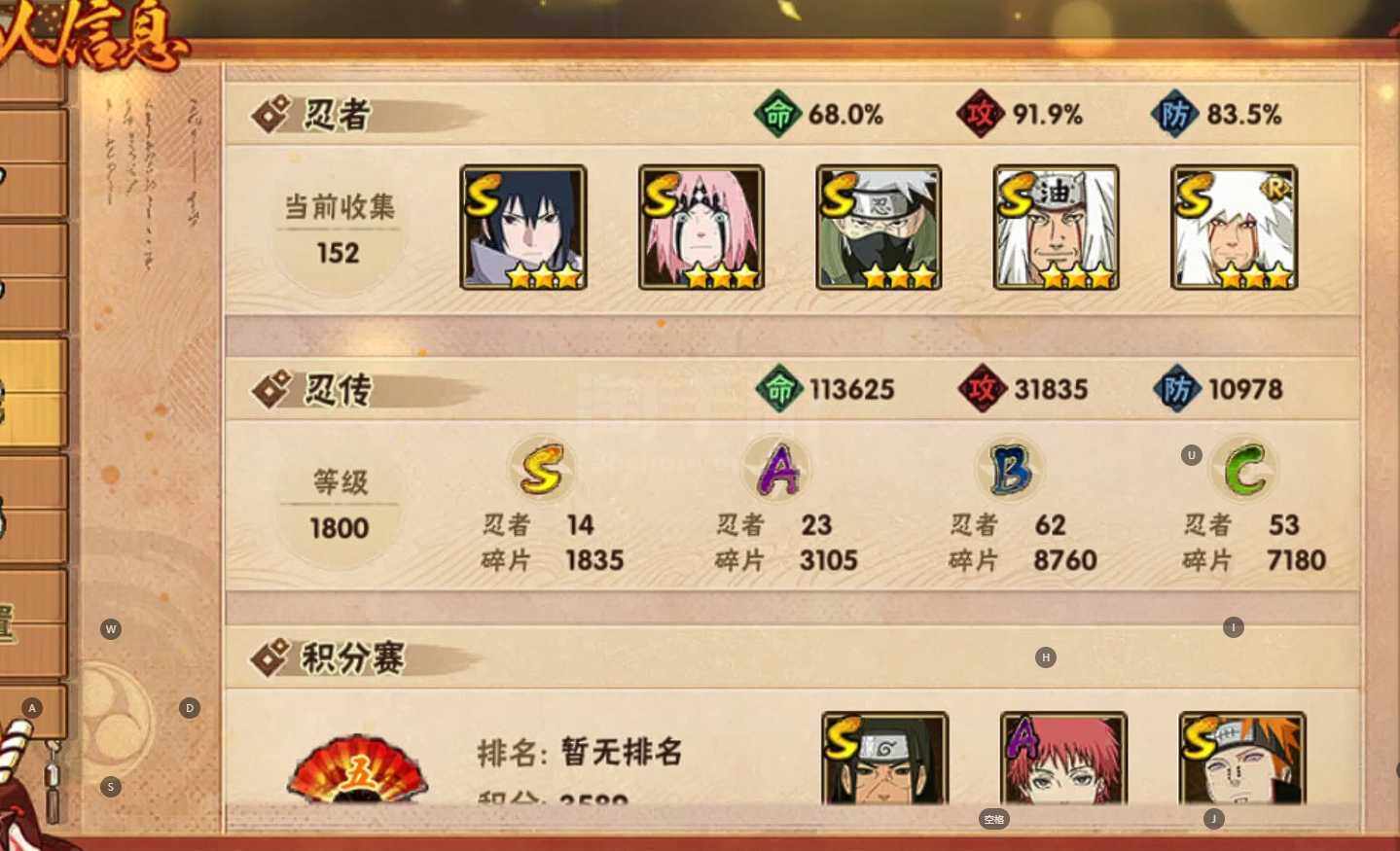Click the blue 防 icon beside 10978
This screenshot has width=1400, height=851.
pyautogui.click(x=1176, y=389)
